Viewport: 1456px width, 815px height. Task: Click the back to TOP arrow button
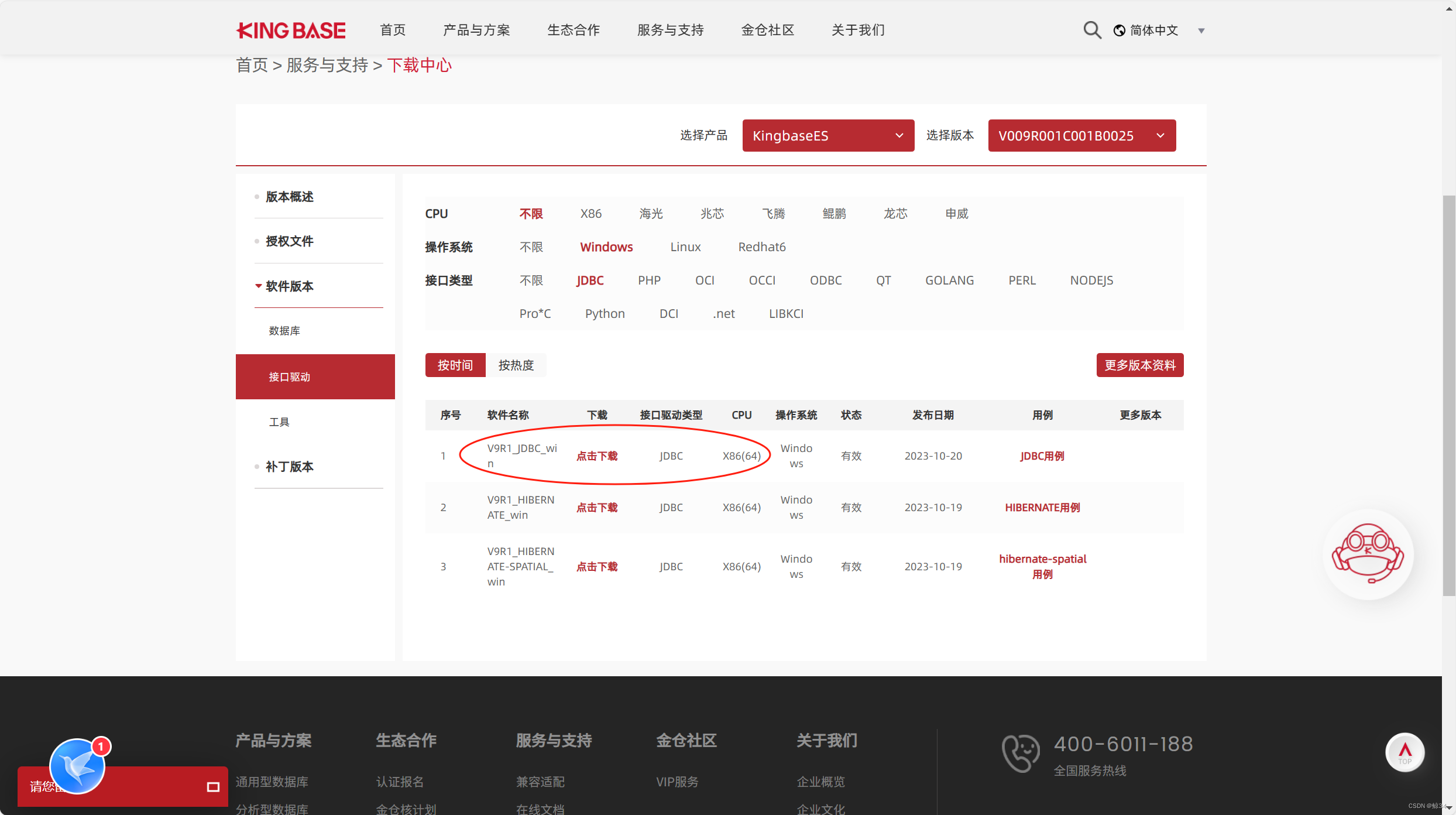pyautogui.click(x=1405, y=752)
